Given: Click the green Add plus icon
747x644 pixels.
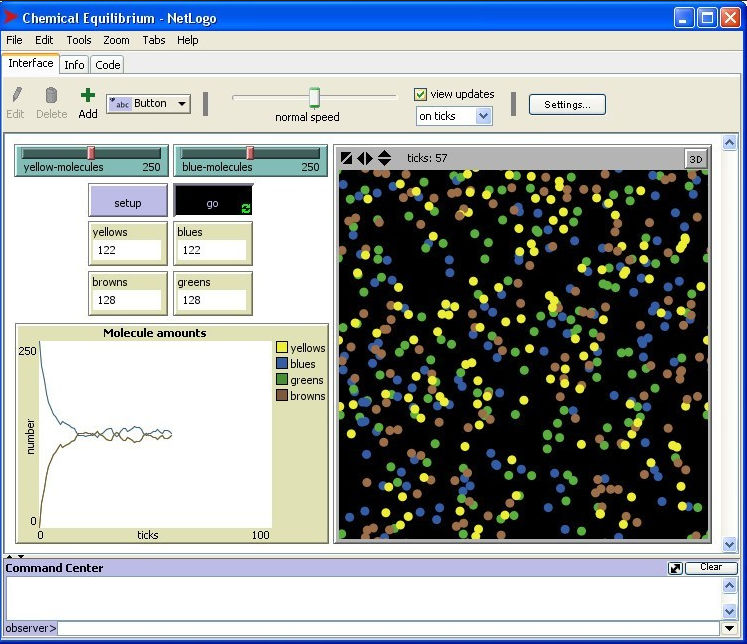Looking at the screenshot, I should tap(88, 95).
